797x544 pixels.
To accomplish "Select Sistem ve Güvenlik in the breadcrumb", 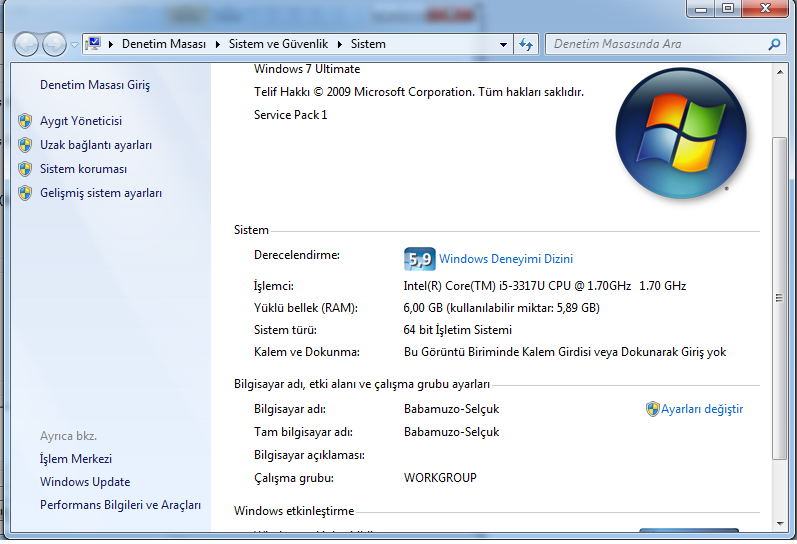I will pos(279,44).
